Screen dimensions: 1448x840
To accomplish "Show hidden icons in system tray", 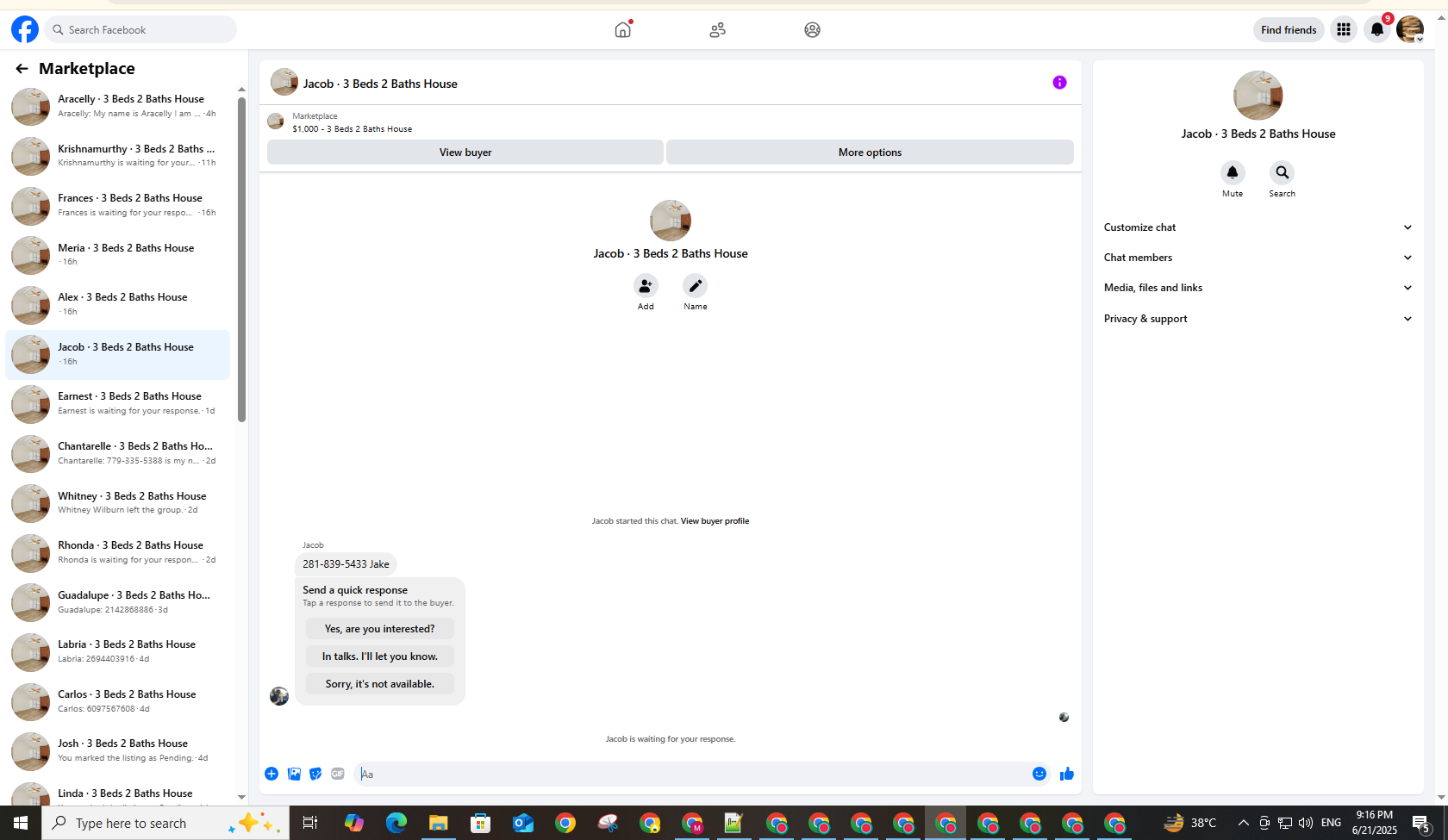I will pos(1243,823).
